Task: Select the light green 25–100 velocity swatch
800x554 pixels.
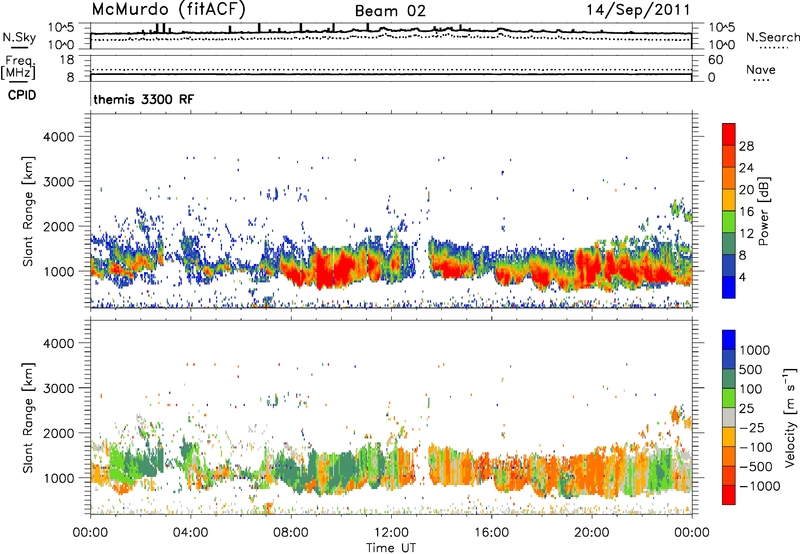Action: coord(729,398)
